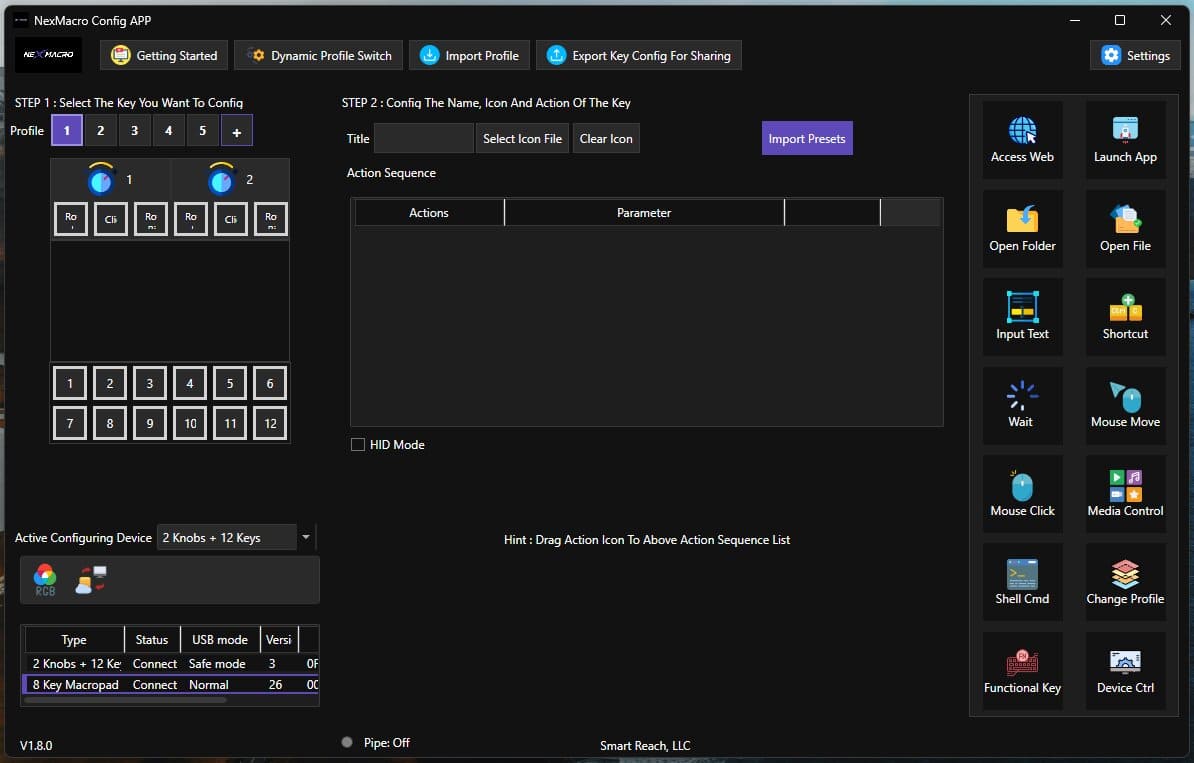Select the Wait action icon
1194x763 pixels.
[x=1022, y=404]
